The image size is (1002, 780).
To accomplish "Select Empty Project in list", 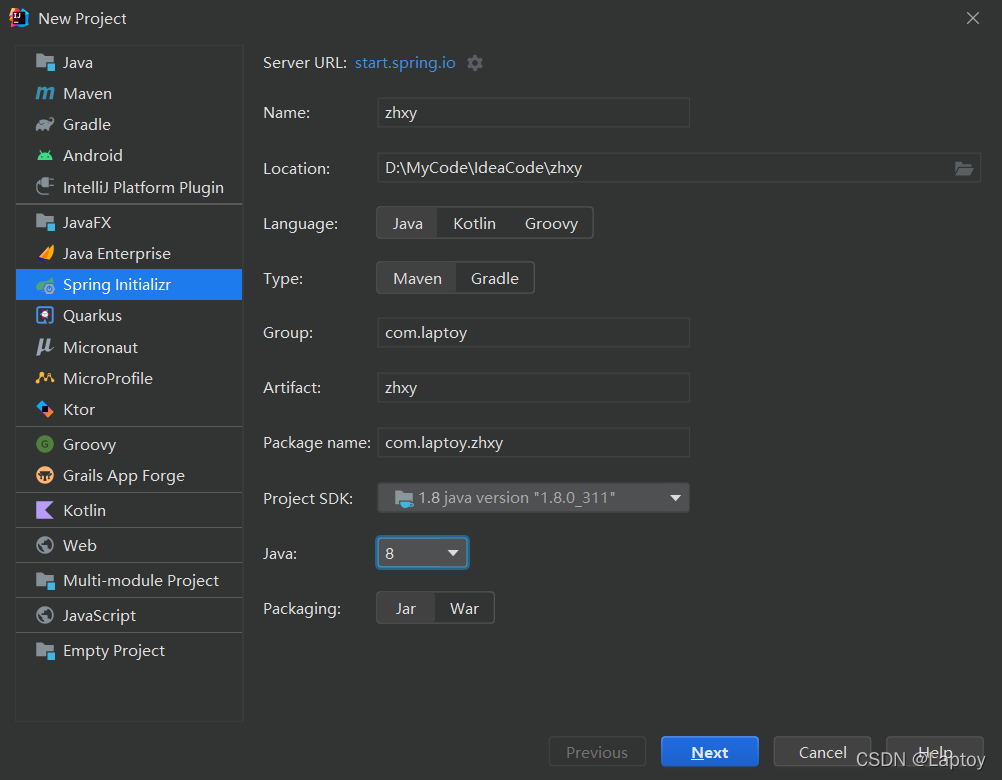I will coord(129,650).
